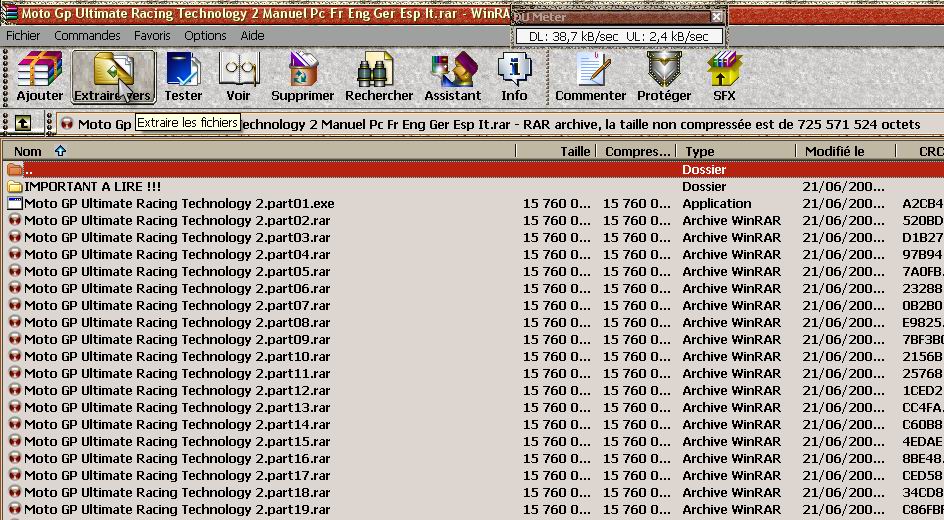Click the part02.rar archive icon
Viewport: 944px width, 520px height.
[14, 220]
